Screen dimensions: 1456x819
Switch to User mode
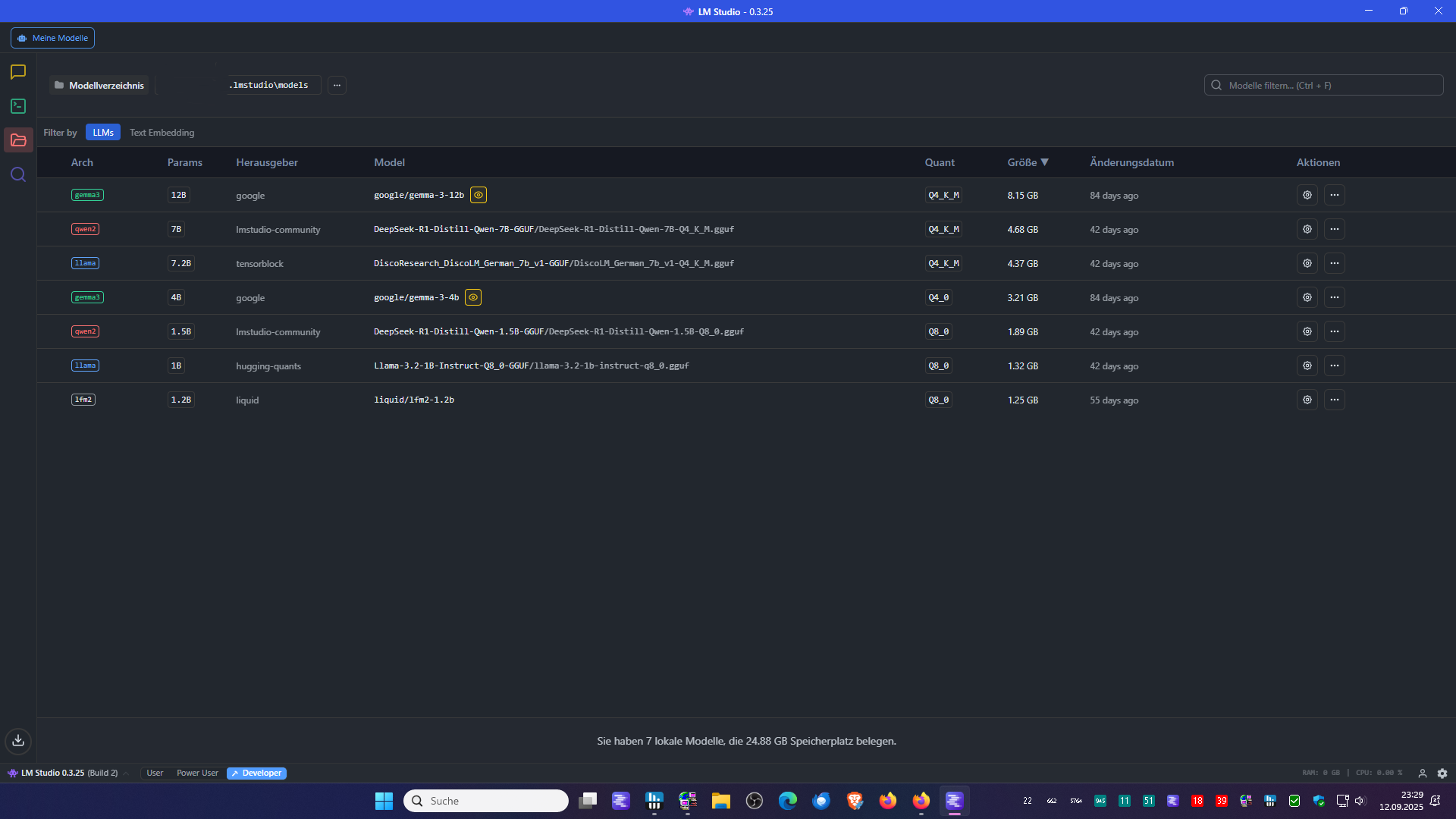pos(155,773)
